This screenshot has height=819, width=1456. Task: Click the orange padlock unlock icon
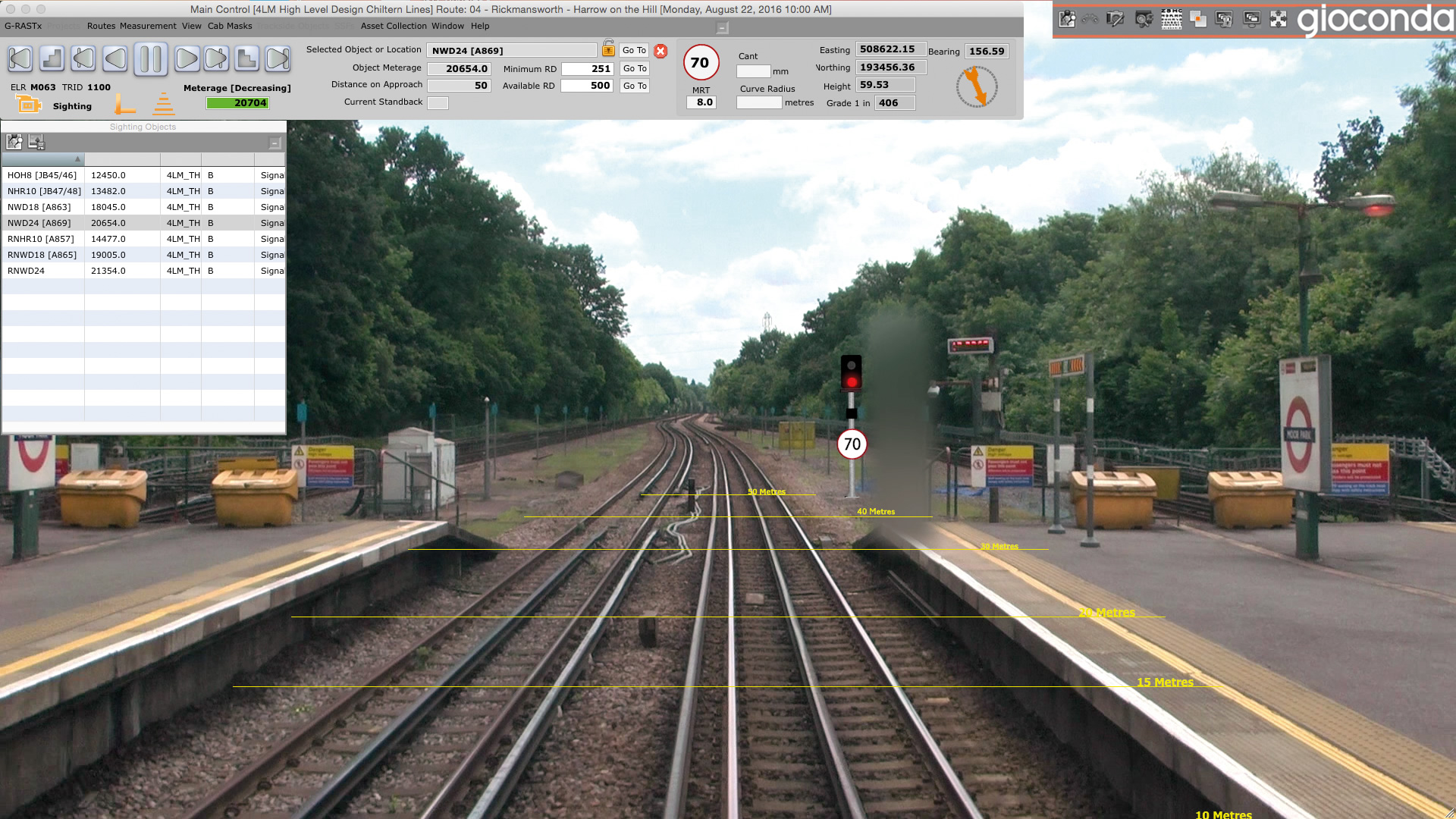[x=608, y=49]
